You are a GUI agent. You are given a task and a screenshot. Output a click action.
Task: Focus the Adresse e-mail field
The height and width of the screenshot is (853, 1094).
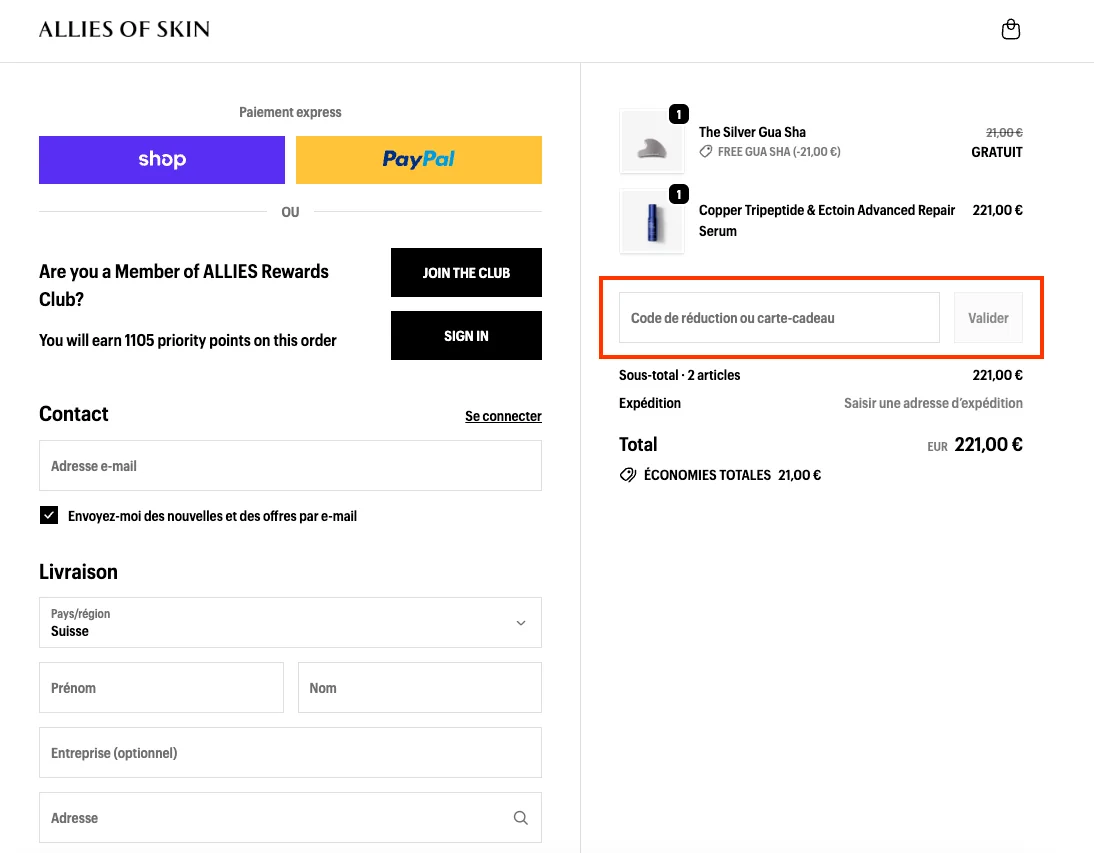pyautogui.click(x=290, y=465)
